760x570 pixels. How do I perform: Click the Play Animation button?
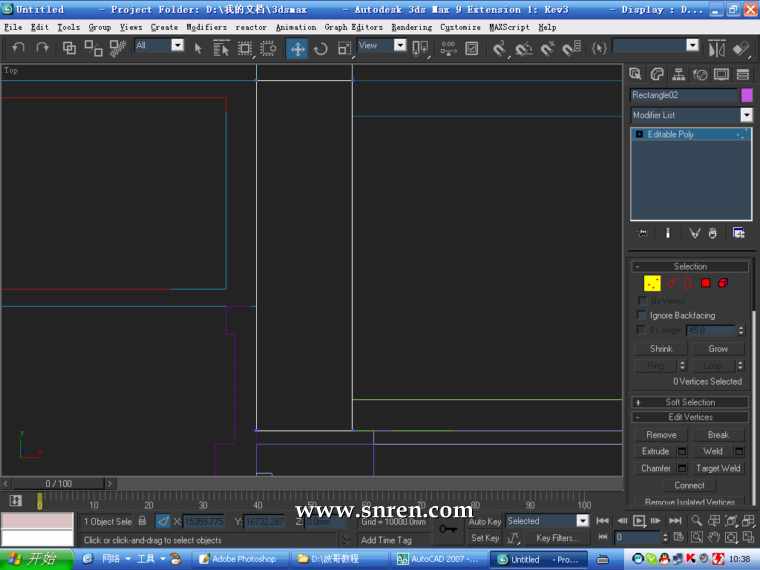(x=639, y=521)
